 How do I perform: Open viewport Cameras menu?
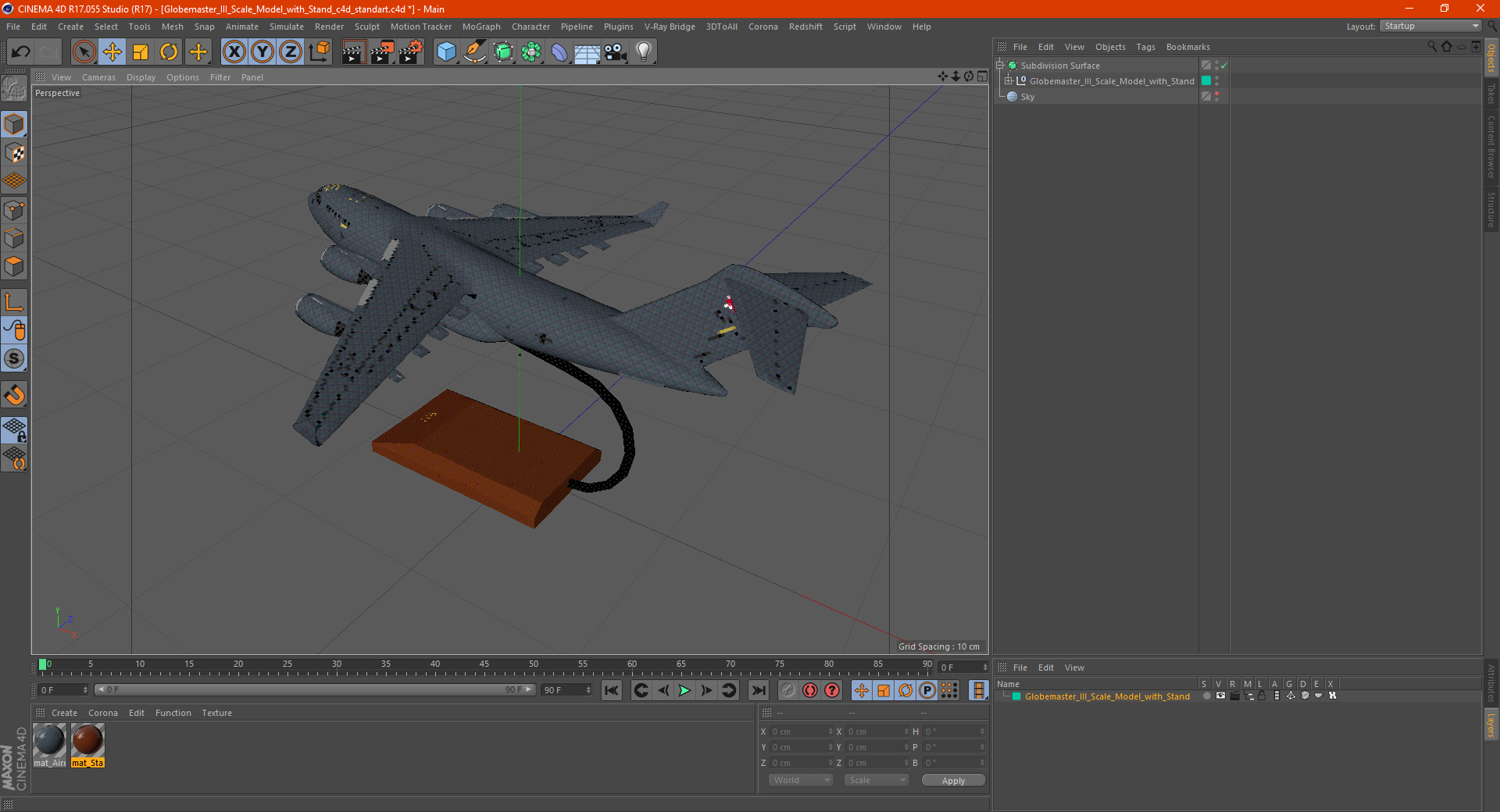[x=98, y=77]
